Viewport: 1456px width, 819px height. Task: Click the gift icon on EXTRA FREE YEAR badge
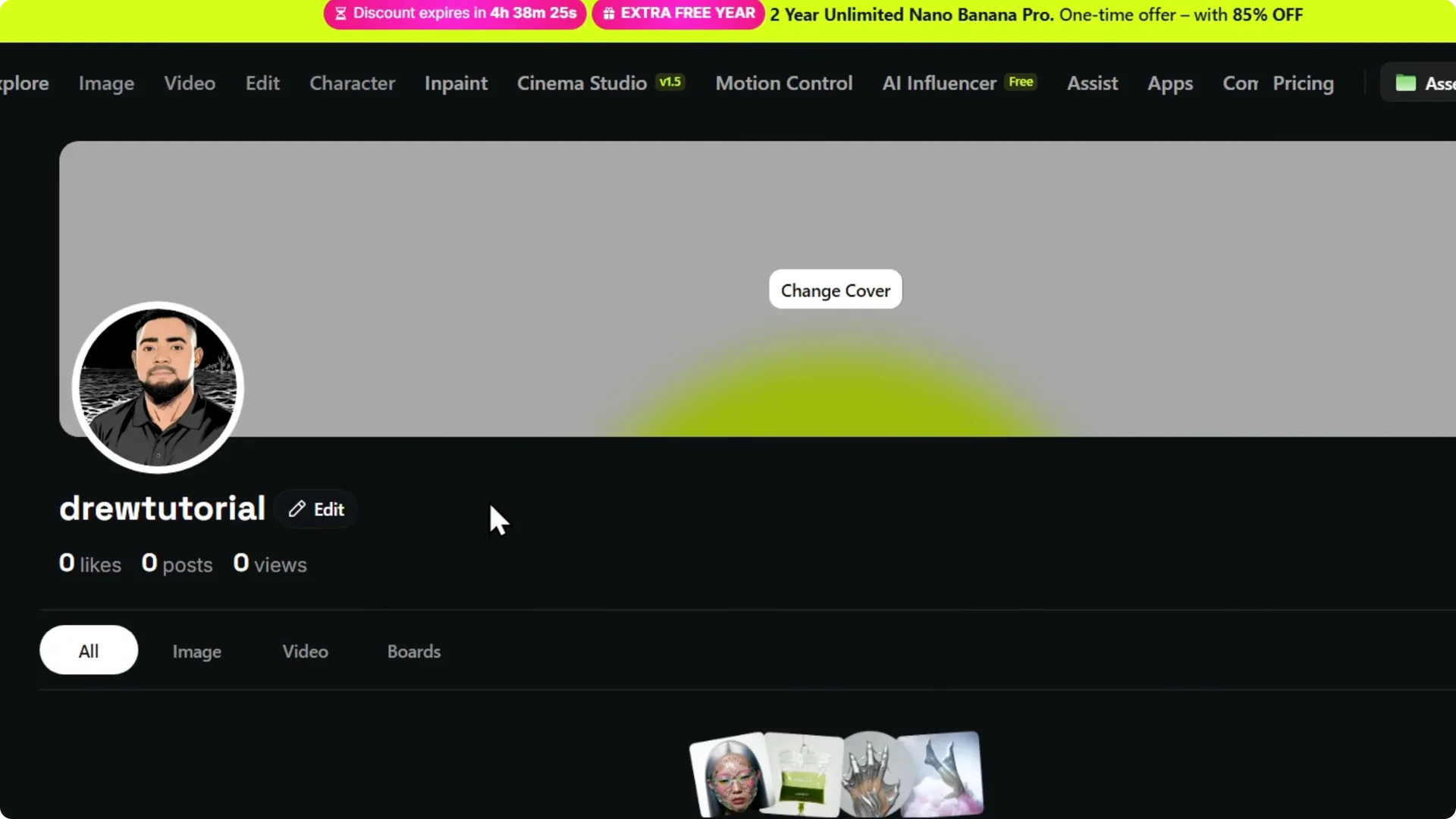pyautogui.click(x=609, y=12)
